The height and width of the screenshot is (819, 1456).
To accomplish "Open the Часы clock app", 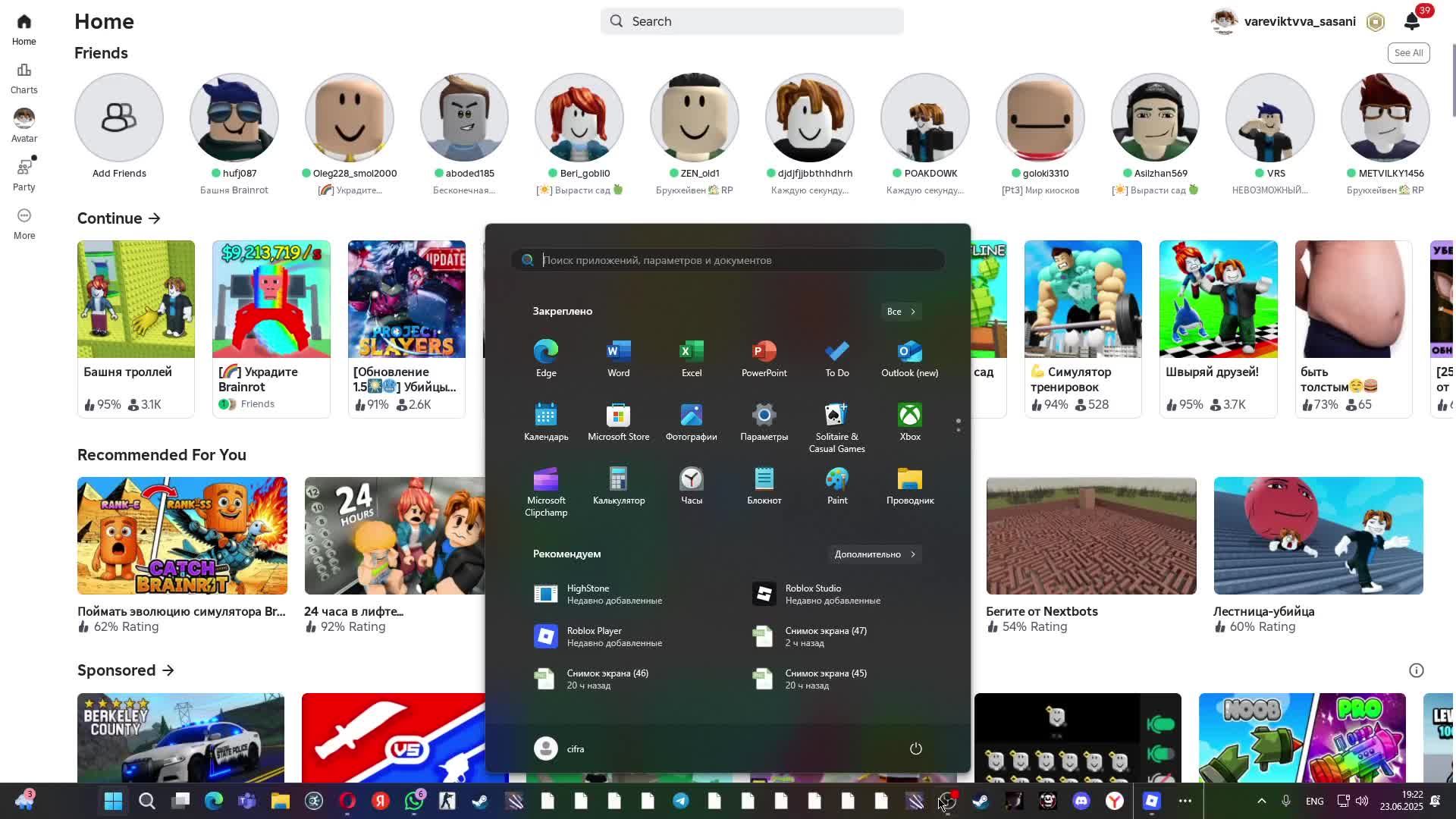I will (x=692, y=485).
